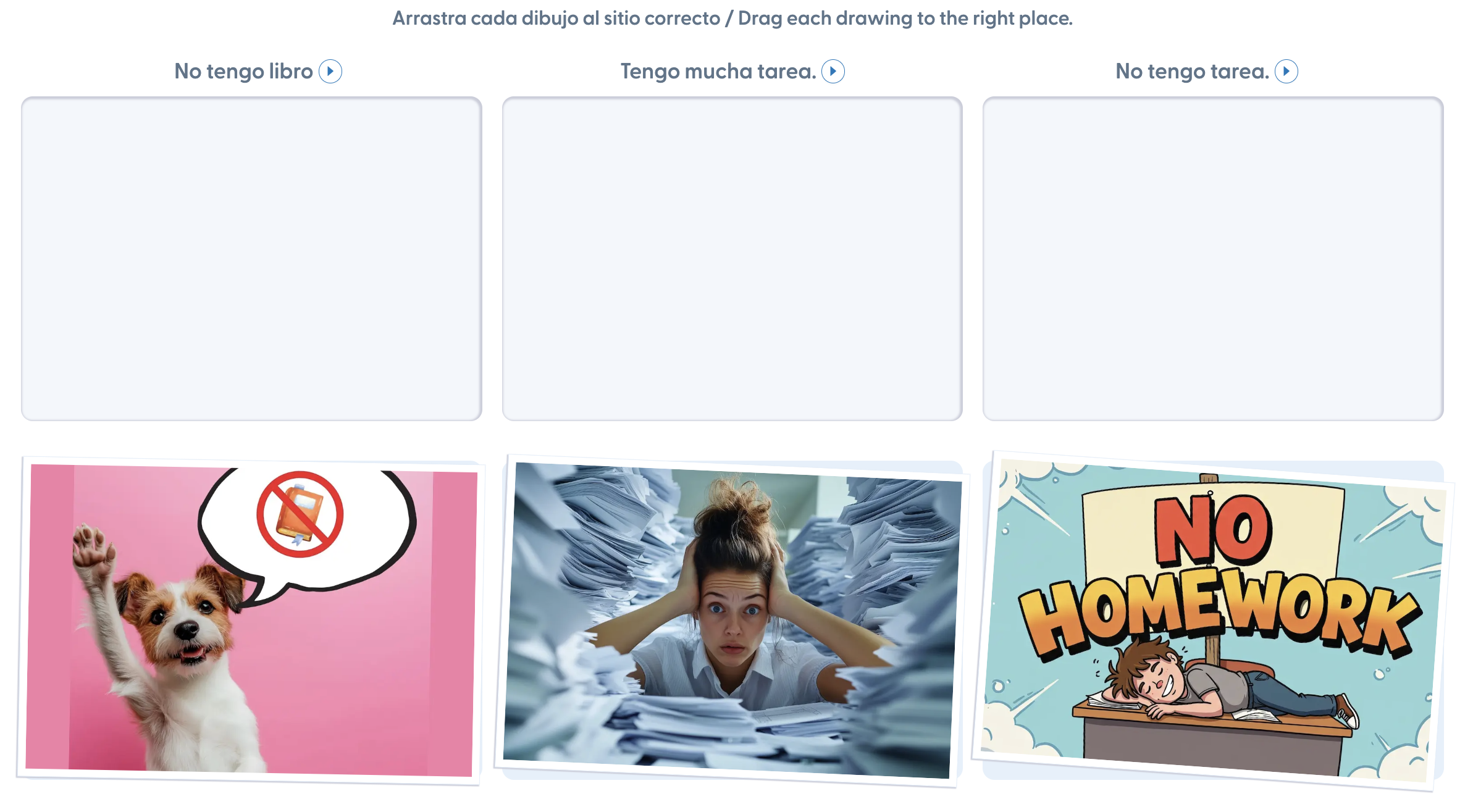1473x812 pixels.
Task: Play audio for "No tengo libro"
Action: pos(330,72)
